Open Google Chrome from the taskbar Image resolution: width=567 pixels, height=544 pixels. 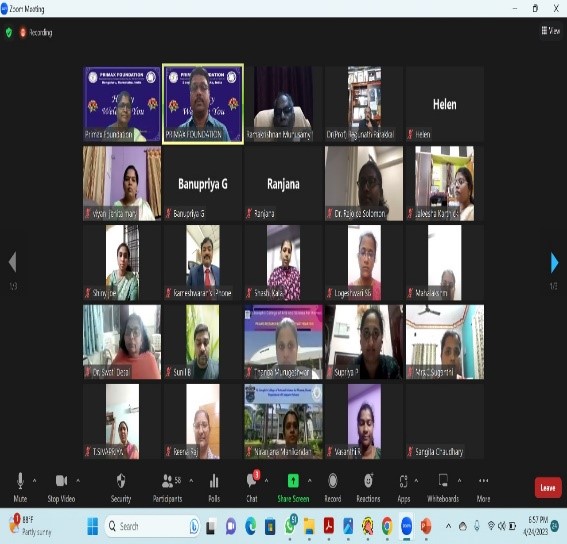pyautogui.click(x=387, y=526)
